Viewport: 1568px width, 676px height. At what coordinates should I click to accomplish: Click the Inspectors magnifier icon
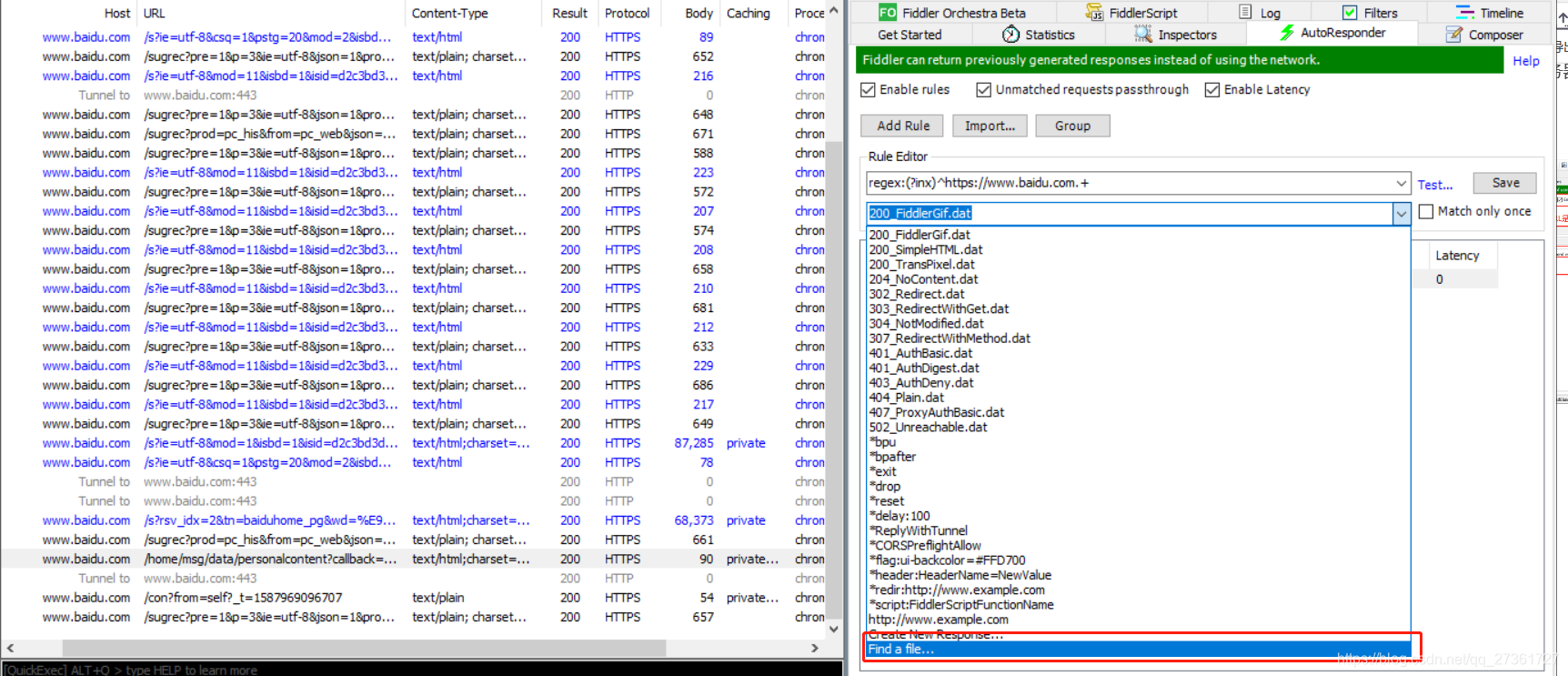1143,35
